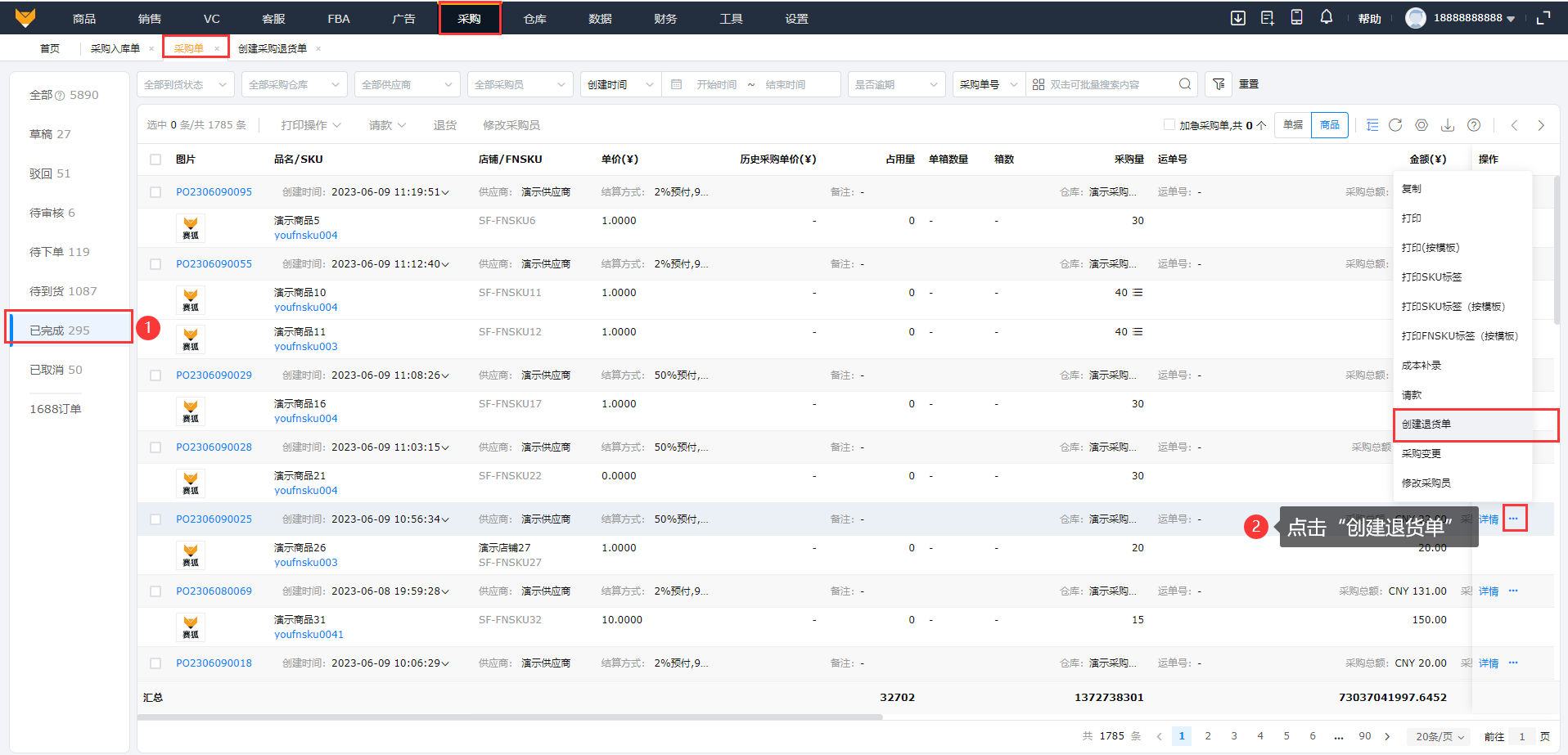Switch to the 采购入库单 tab

[x=115, y=48]
